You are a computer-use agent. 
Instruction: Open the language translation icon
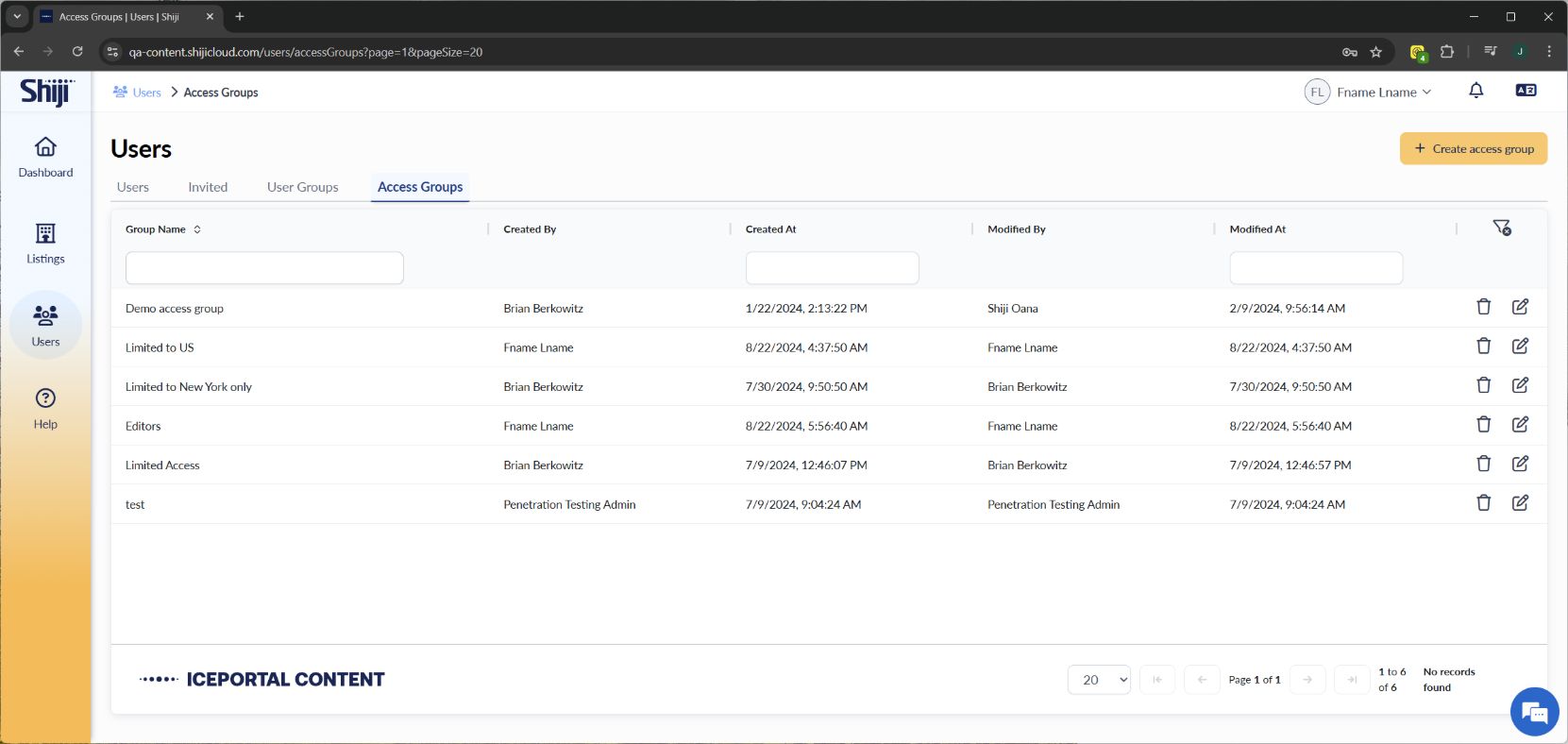1526,91
